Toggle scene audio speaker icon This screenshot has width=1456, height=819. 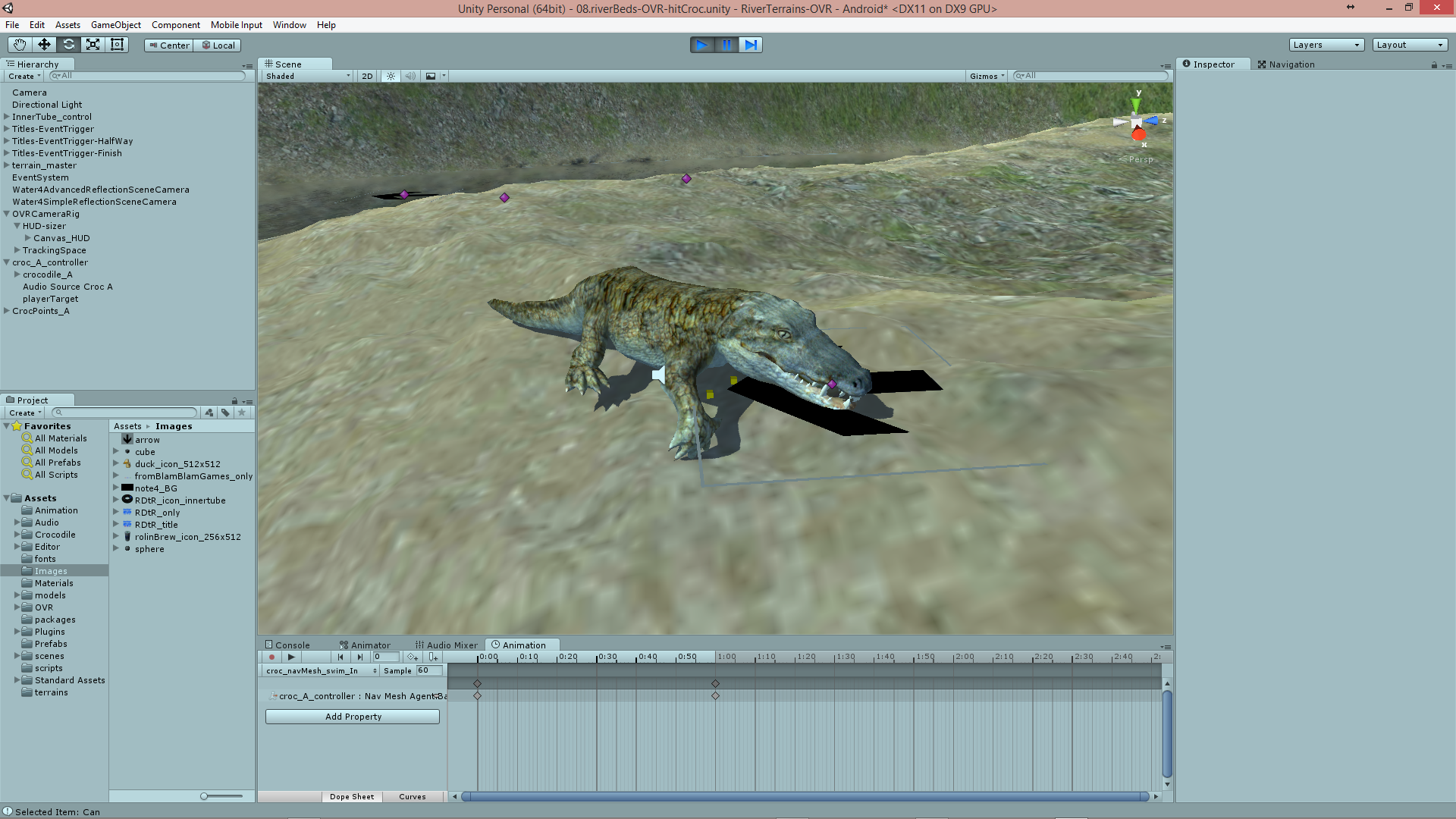pyautogui.click(x=410, y=76)
